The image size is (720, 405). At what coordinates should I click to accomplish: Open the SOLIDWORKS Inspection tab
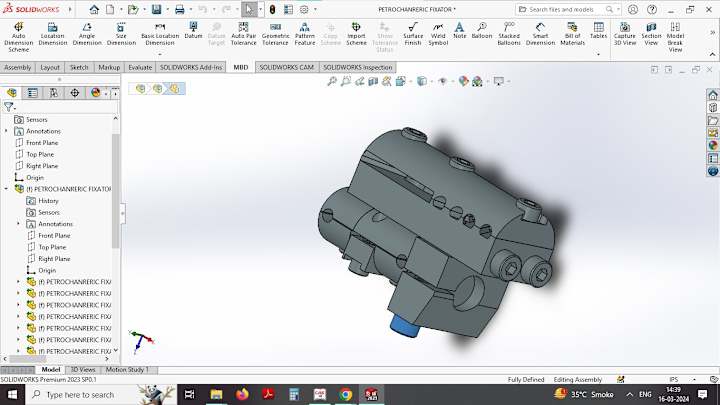pos(358,68)
